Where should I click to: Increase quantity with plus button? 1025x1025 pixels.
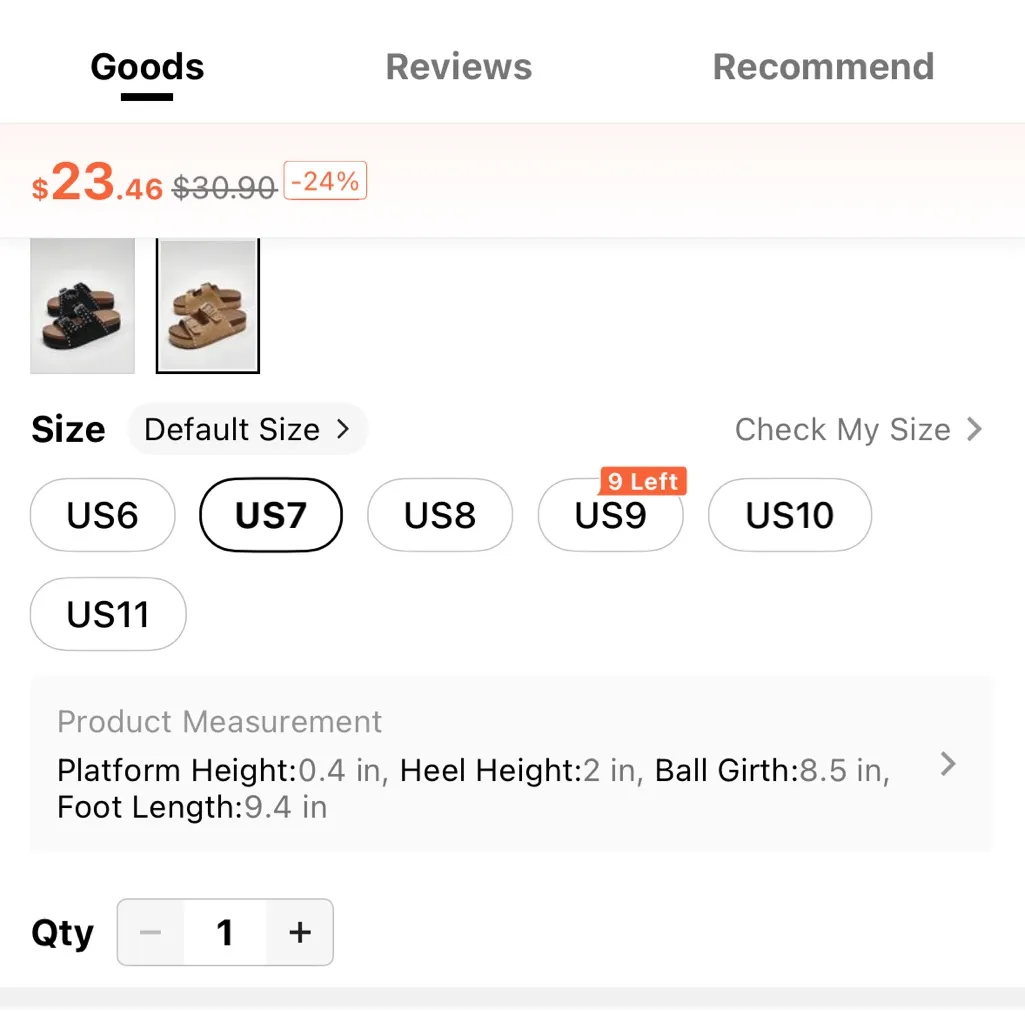pyautogui.click(x=300, y=933)
